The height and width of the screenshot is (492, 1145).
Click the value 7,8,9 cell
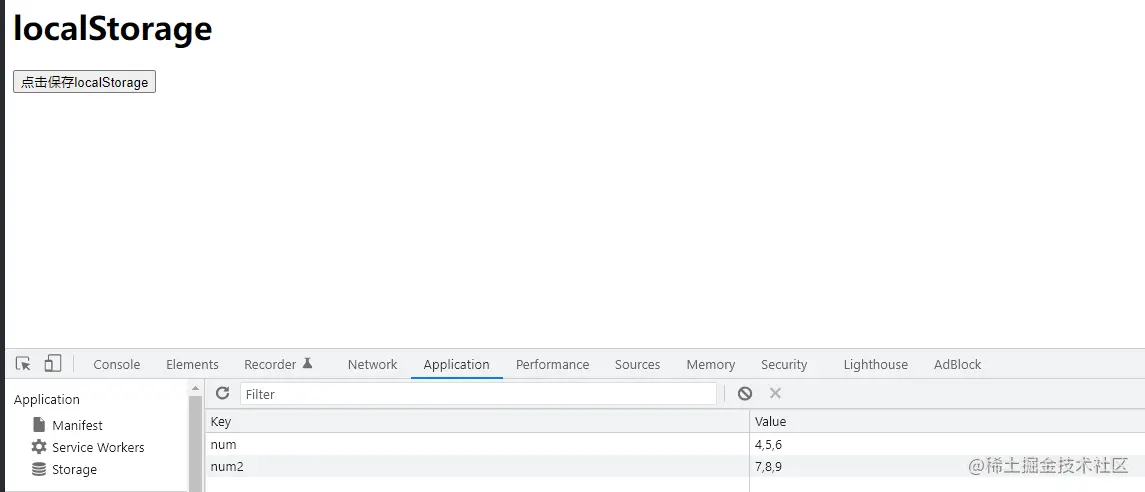click(x=947, y=466)
